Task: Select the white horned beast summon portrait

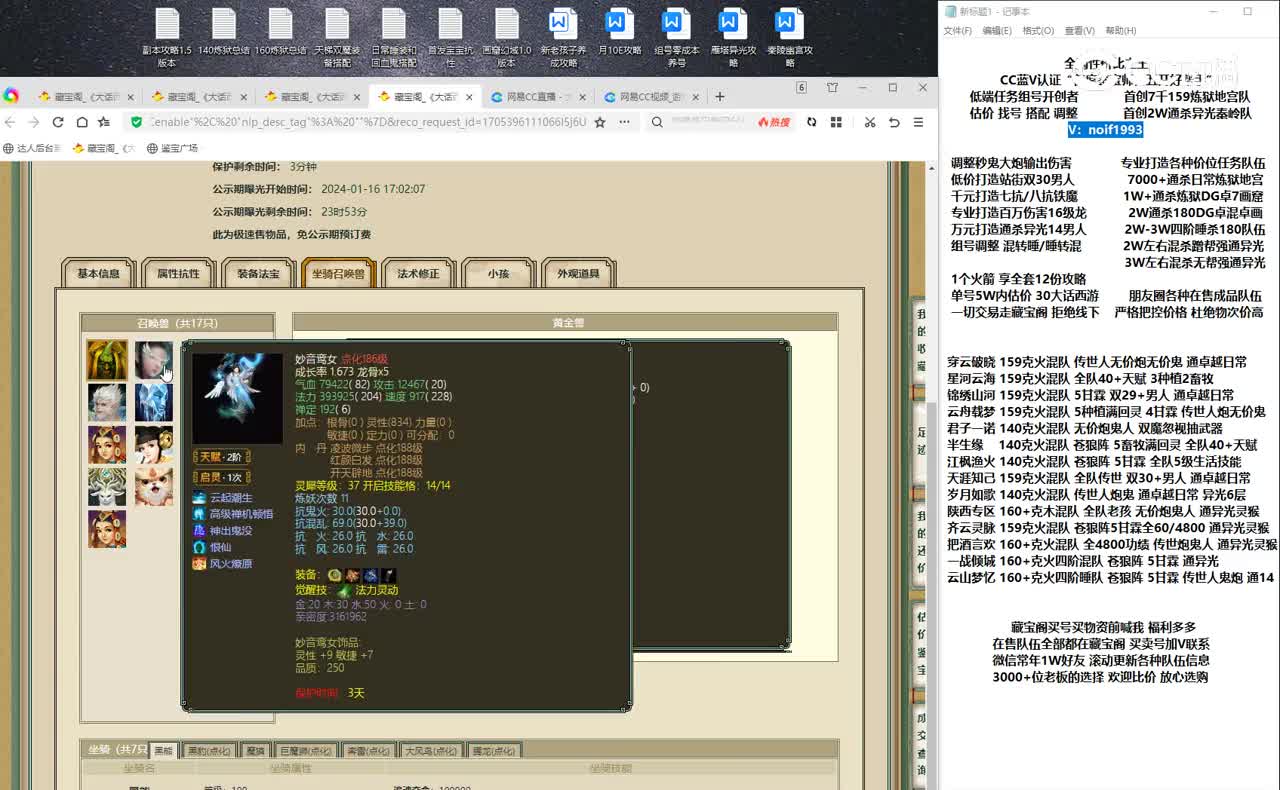Action: 107,487
